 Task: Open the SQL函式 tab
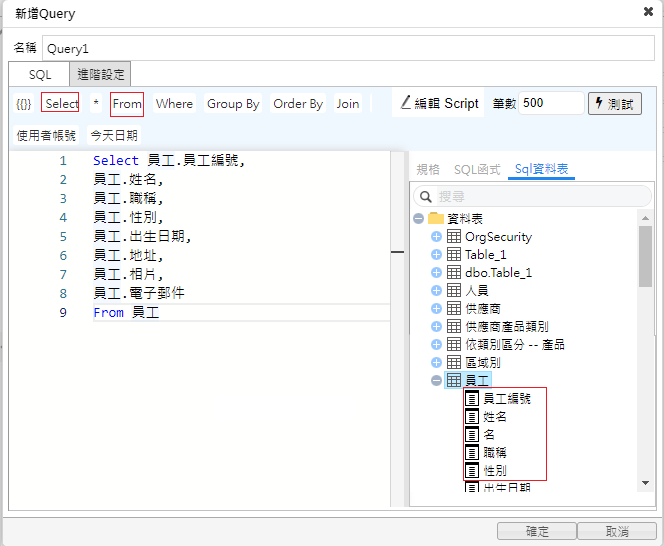[477, 169]
